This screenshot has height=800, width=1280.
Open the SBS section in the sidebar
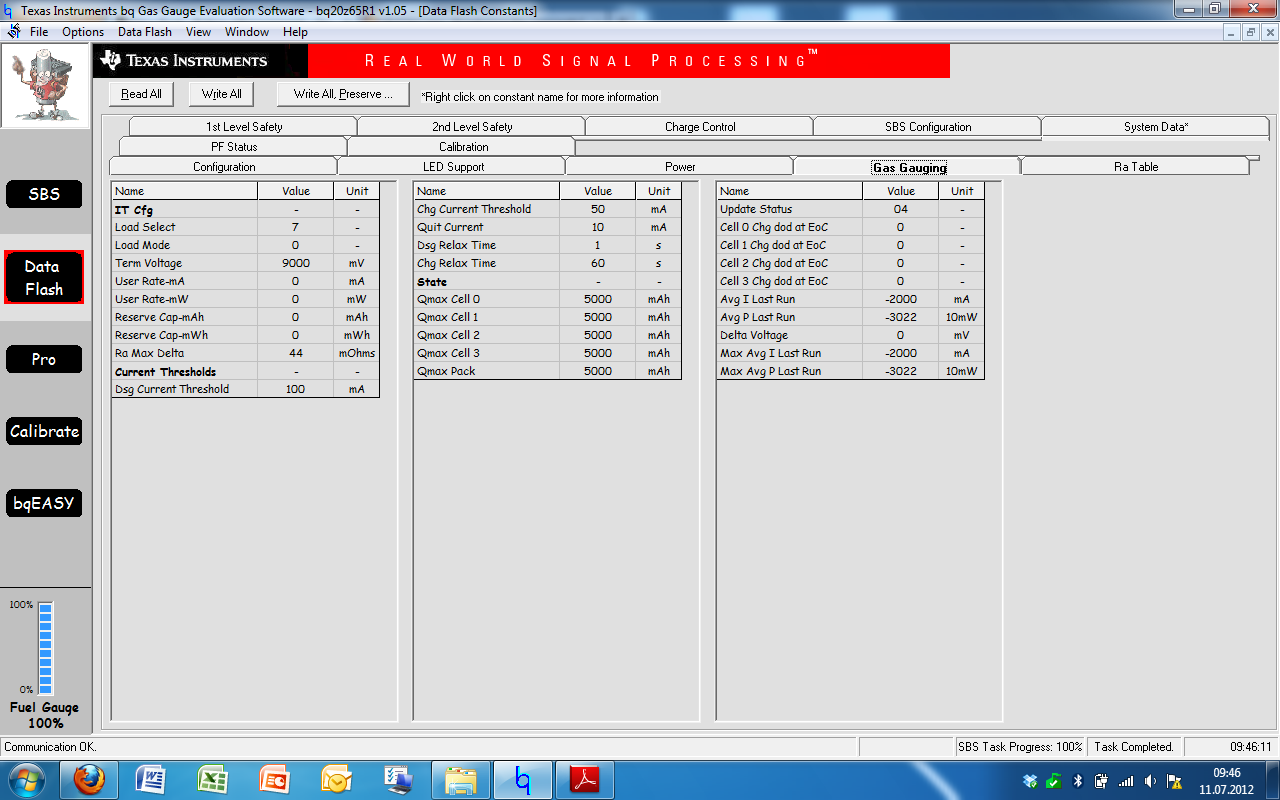click(44, 194)
